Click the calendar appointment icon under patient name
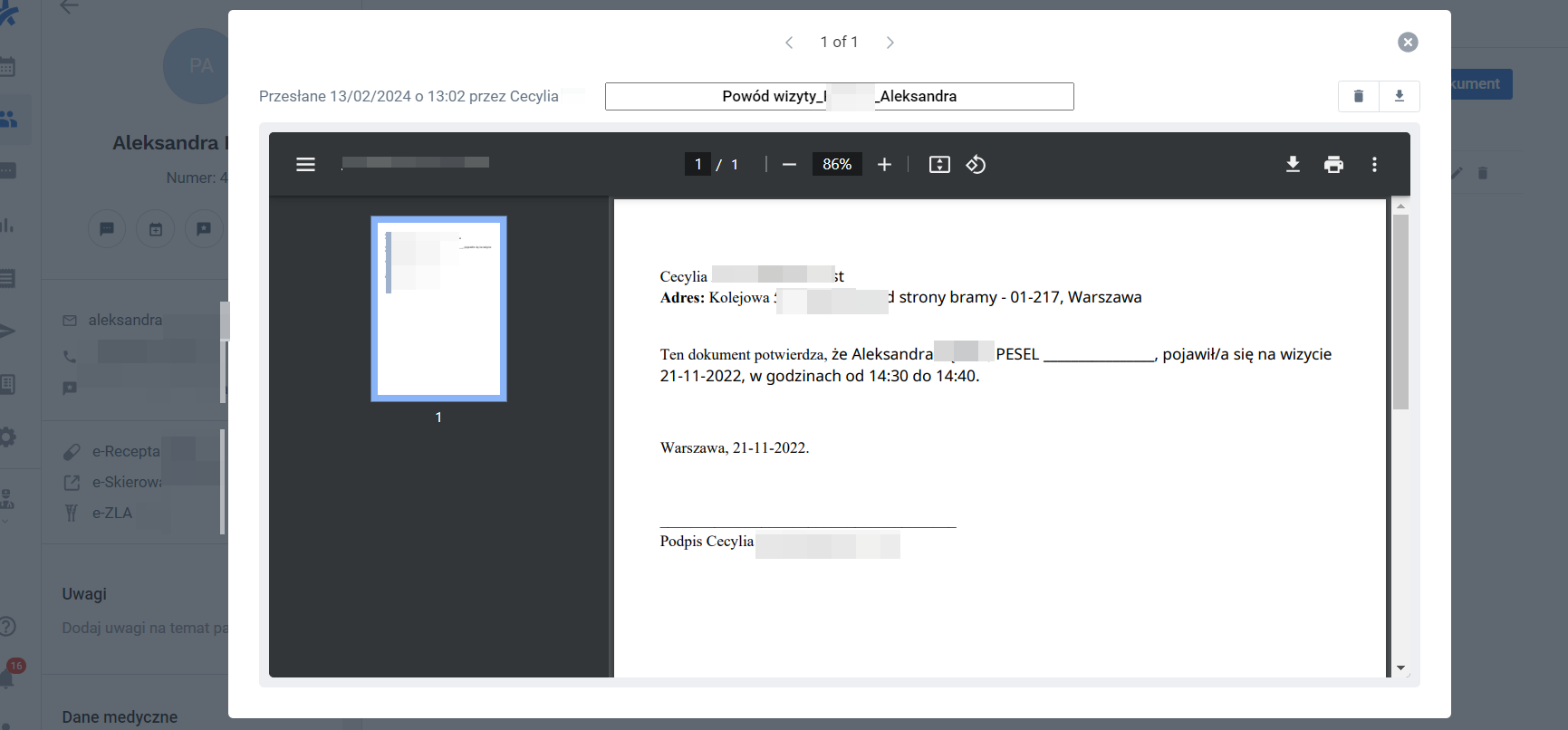This screenshot has height=730, width=1568. (x=156, y=228)
